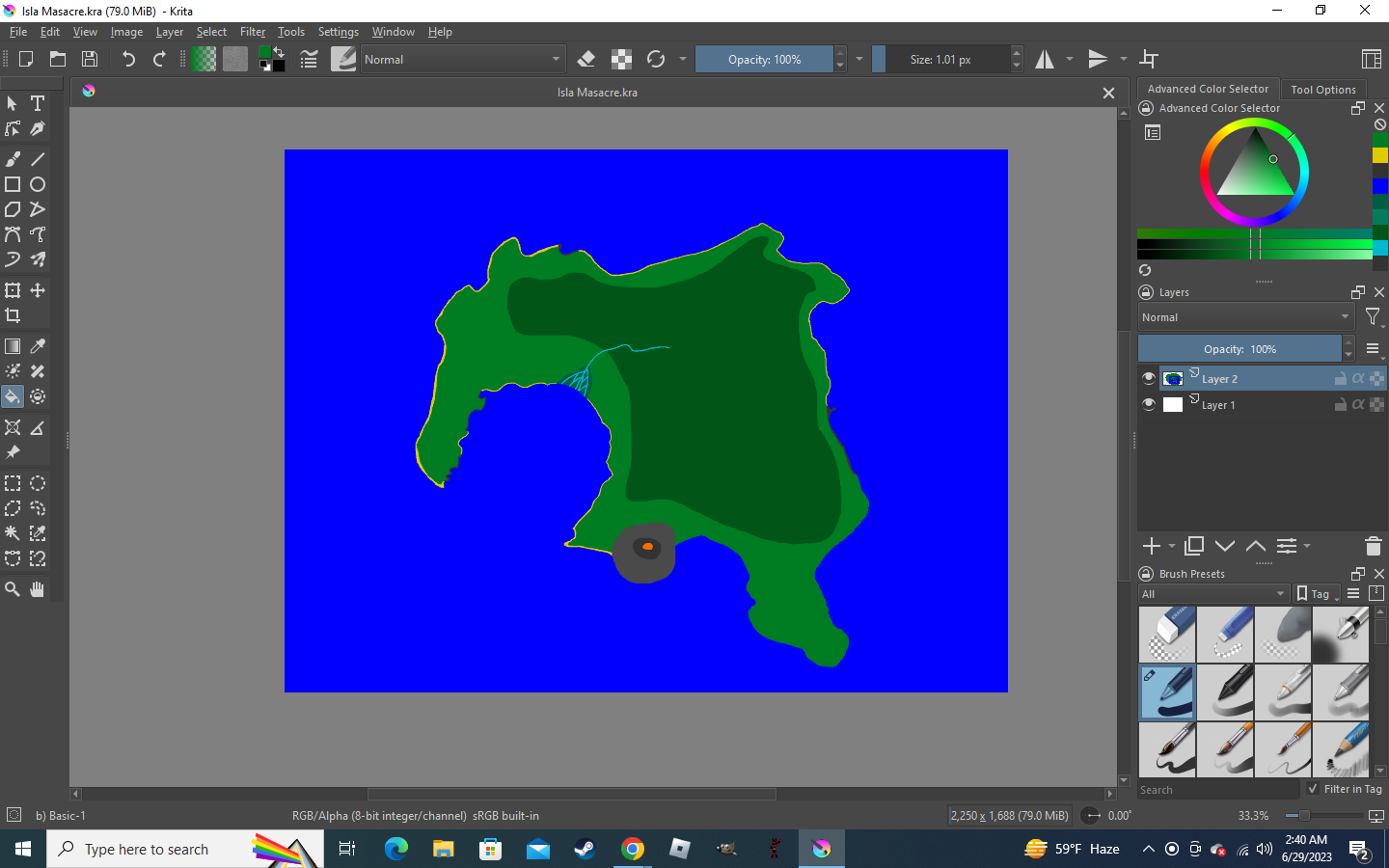Select the Freehand Brush tool
The width and height of the screenshot is (1389, 868).
(13, 159)
